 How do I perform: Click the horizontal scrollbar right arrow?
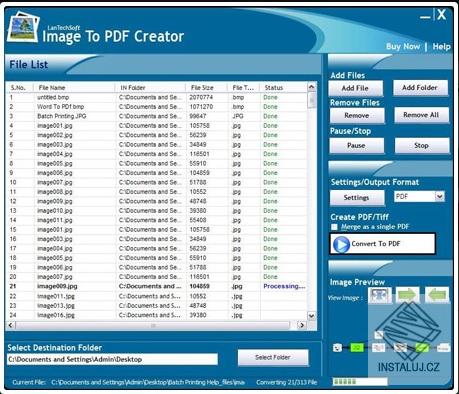pyautogui.click(x=302, y=325)
